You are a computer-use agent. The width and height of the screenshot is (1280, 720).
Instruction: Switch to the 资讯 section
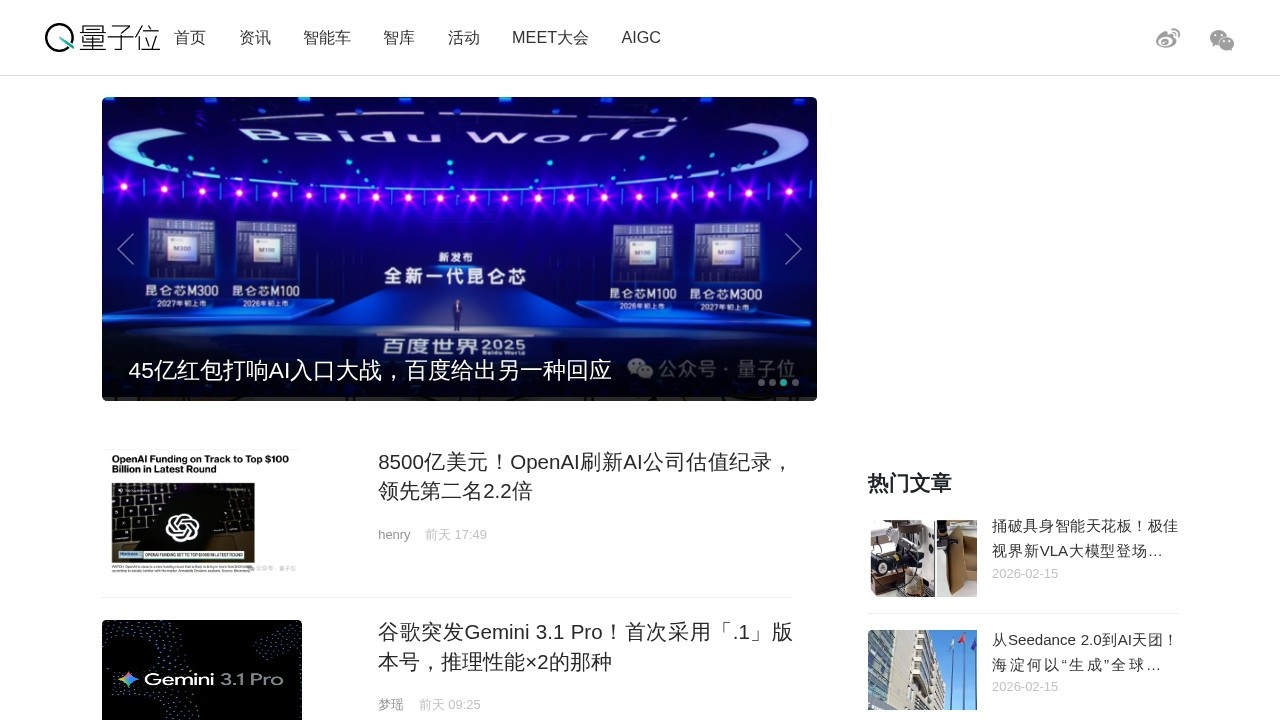tap(254, 37)
